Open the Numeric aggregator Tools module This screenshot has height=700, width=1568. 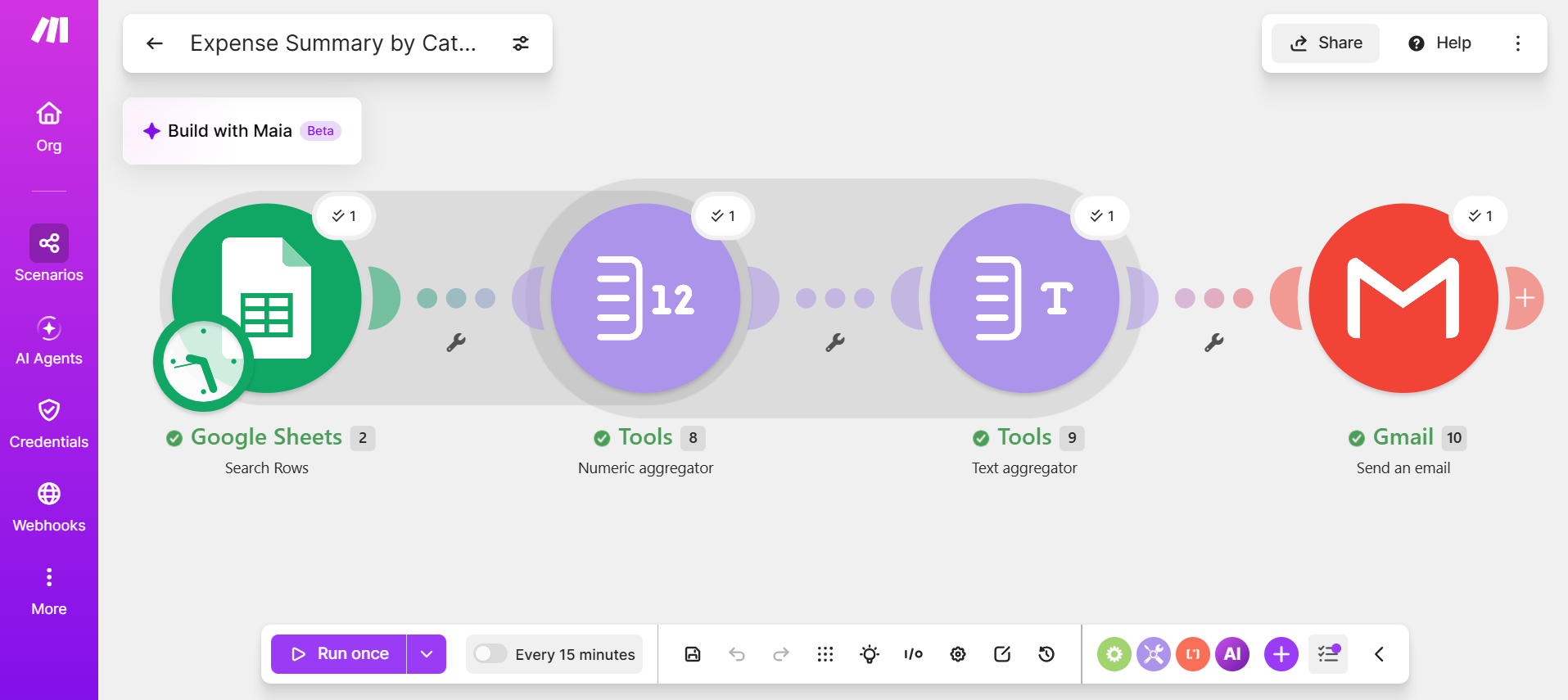(x=645, y=298)
